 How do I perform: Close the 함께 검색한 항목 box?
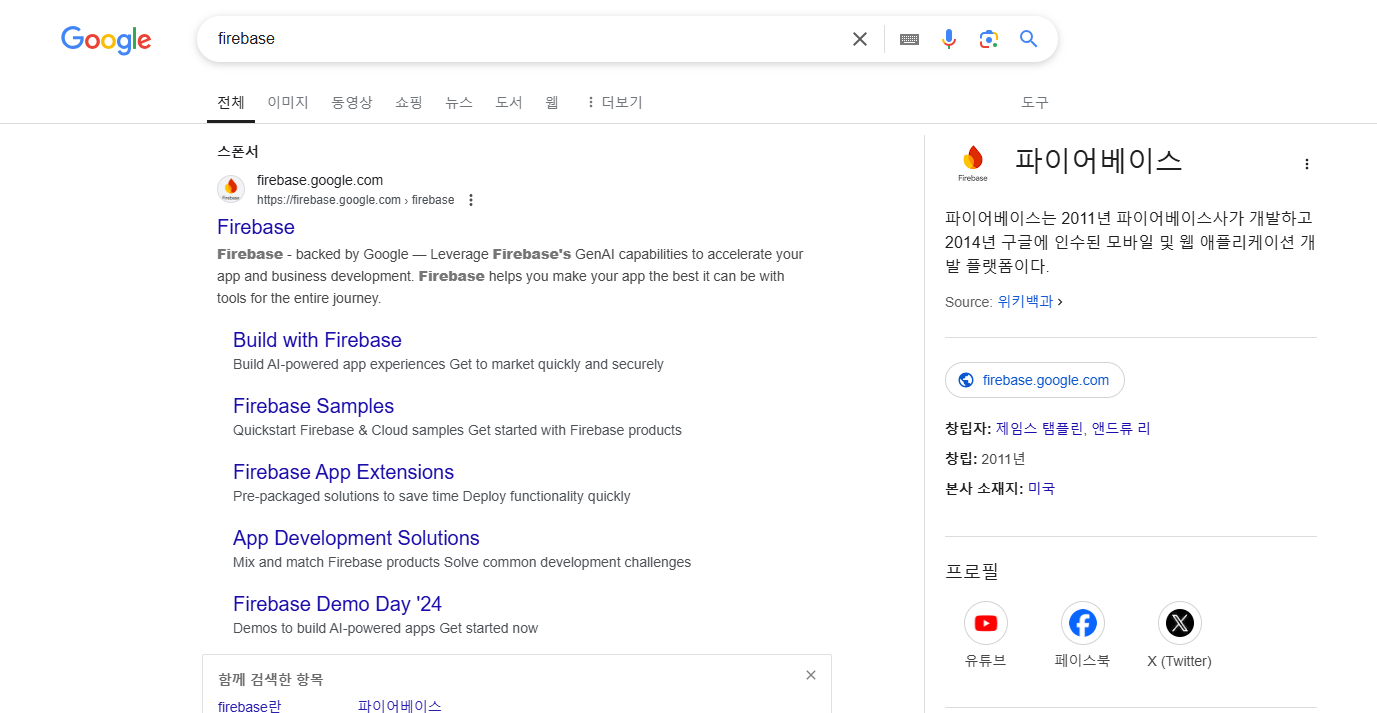click(811, 675)
